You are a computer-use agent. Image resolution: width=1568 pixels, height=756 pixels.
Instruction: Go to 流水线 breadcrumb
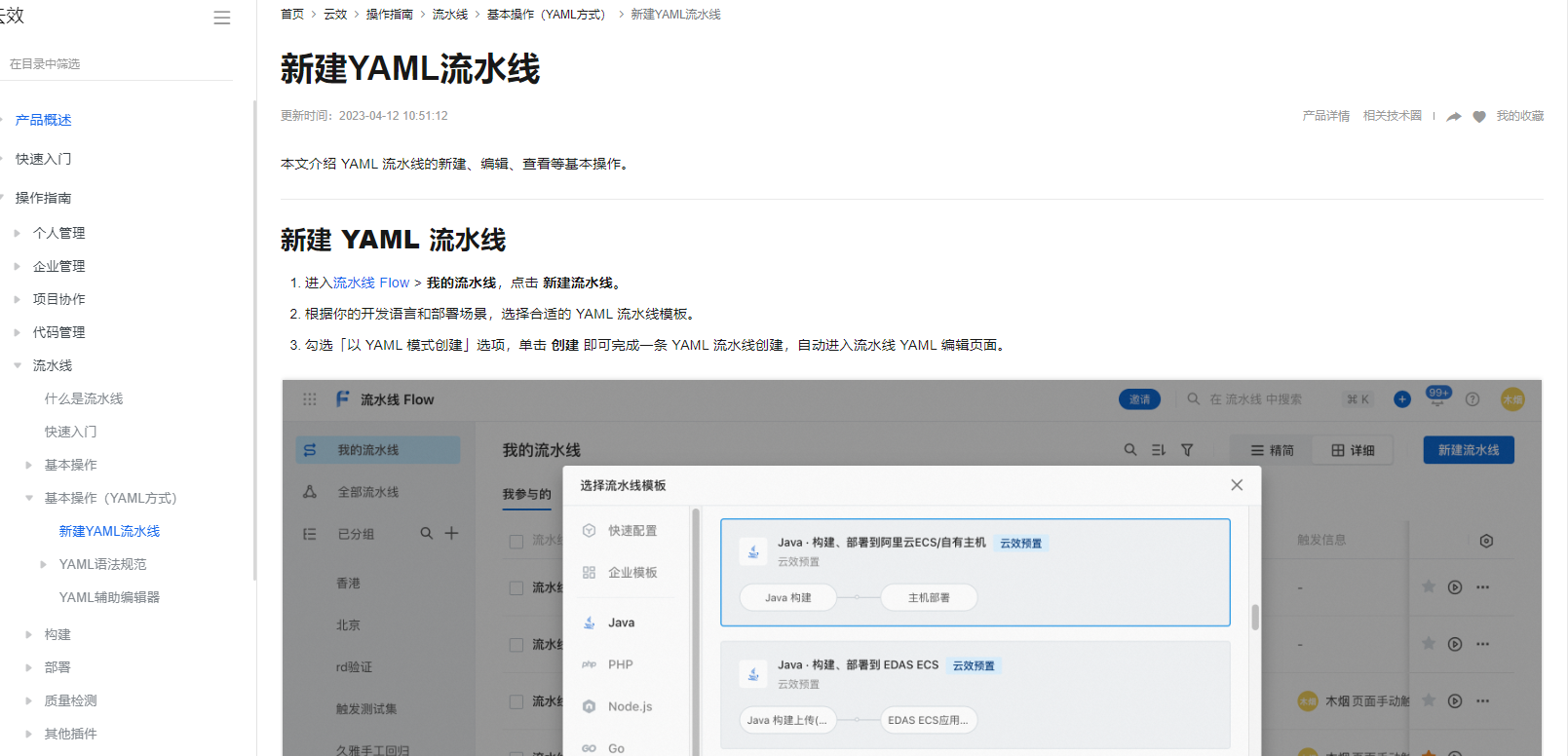click(x=450, y=15)
